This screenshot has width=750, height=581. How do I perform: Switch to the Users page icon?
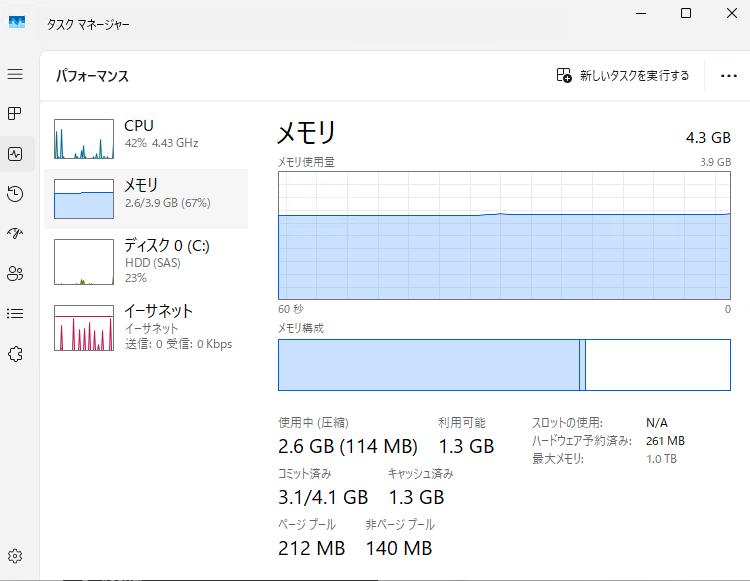tap(15, 274)
